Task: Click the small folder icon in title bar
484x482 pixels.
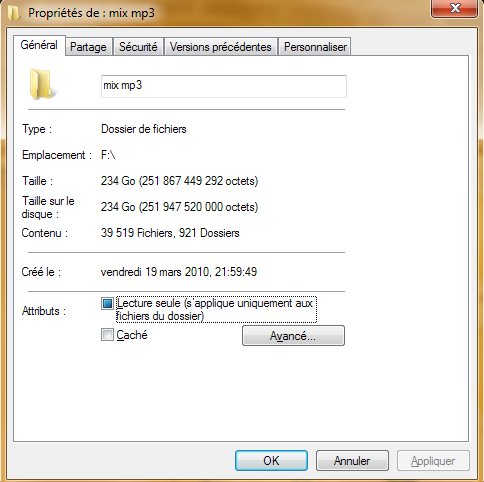Action: tap(14, 13)
